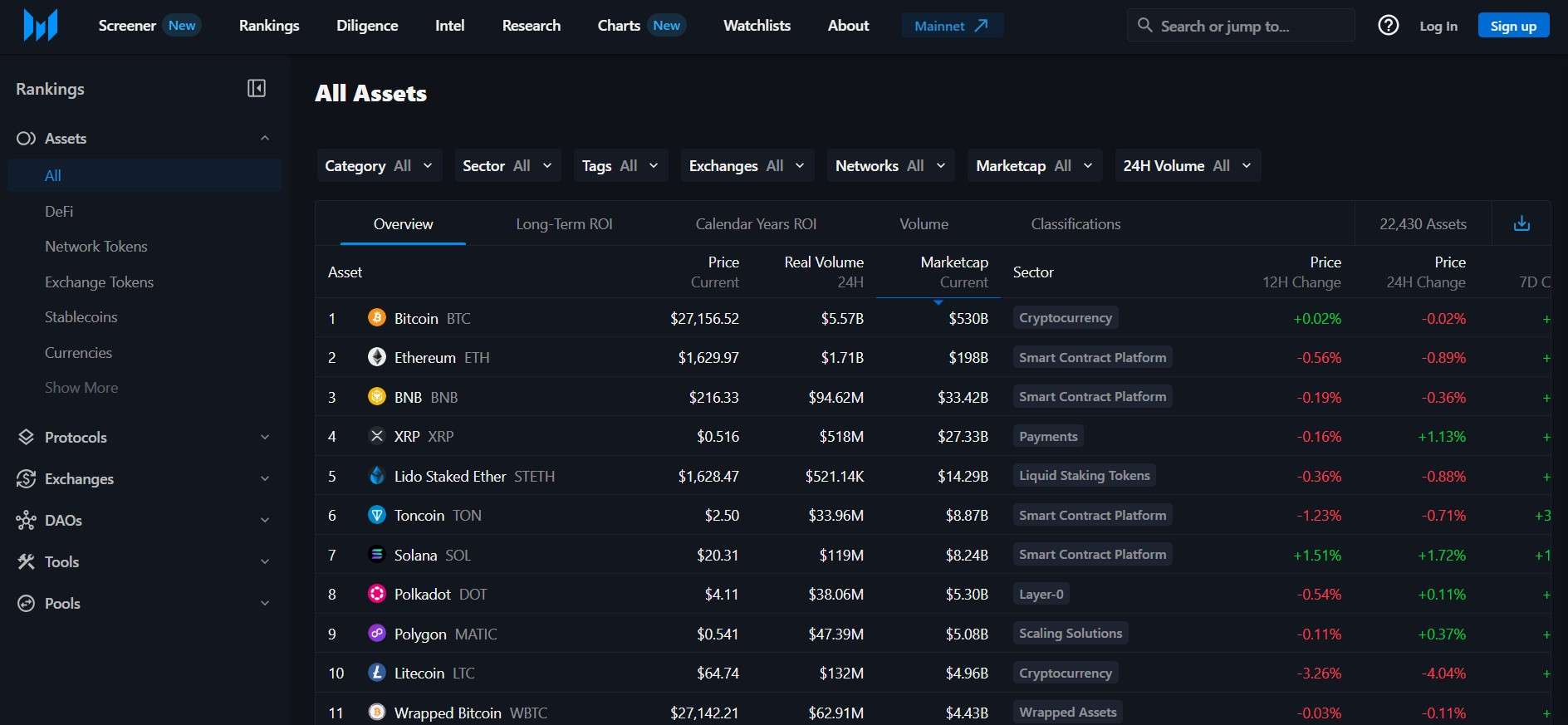Expand the Exchanges sidebar section chevron
Viewport: 1568px width, 725px height.
265,479
